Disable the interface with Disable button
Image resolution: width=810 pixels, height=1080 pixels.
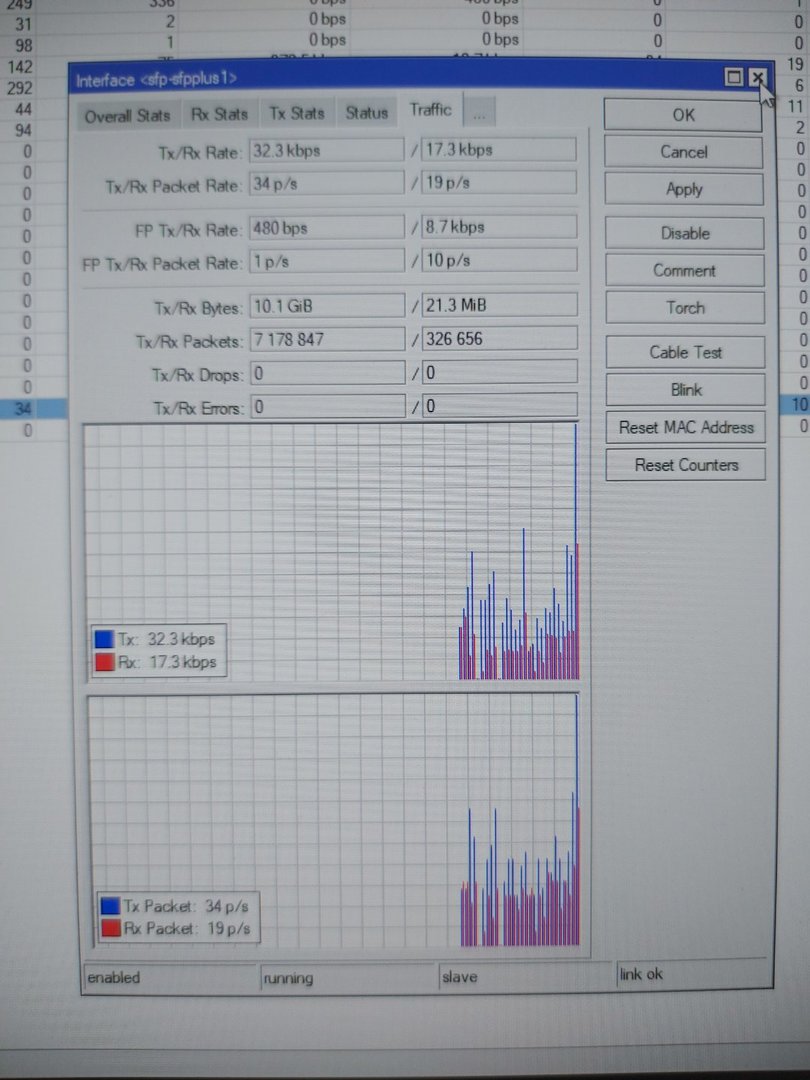[685, 233]
